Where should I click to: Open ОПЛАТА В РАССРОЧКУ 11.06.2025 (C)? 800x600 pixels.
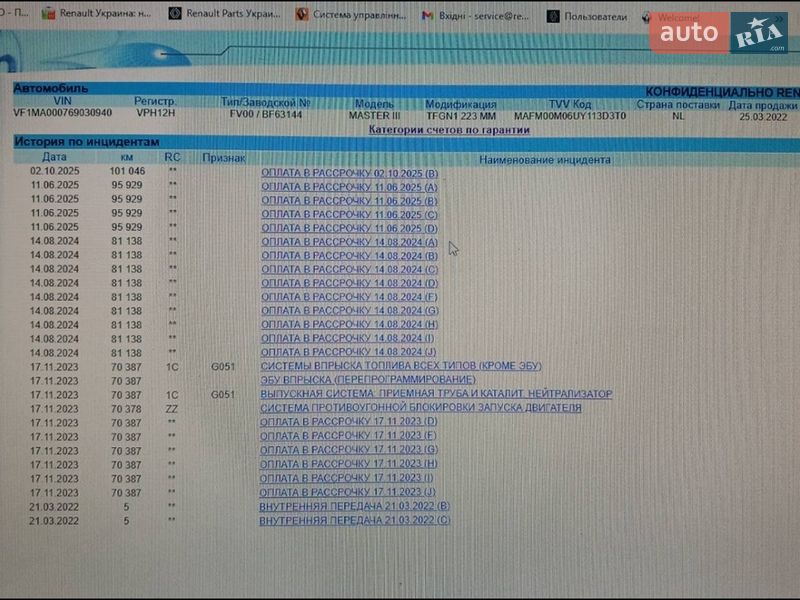[349, 214]
